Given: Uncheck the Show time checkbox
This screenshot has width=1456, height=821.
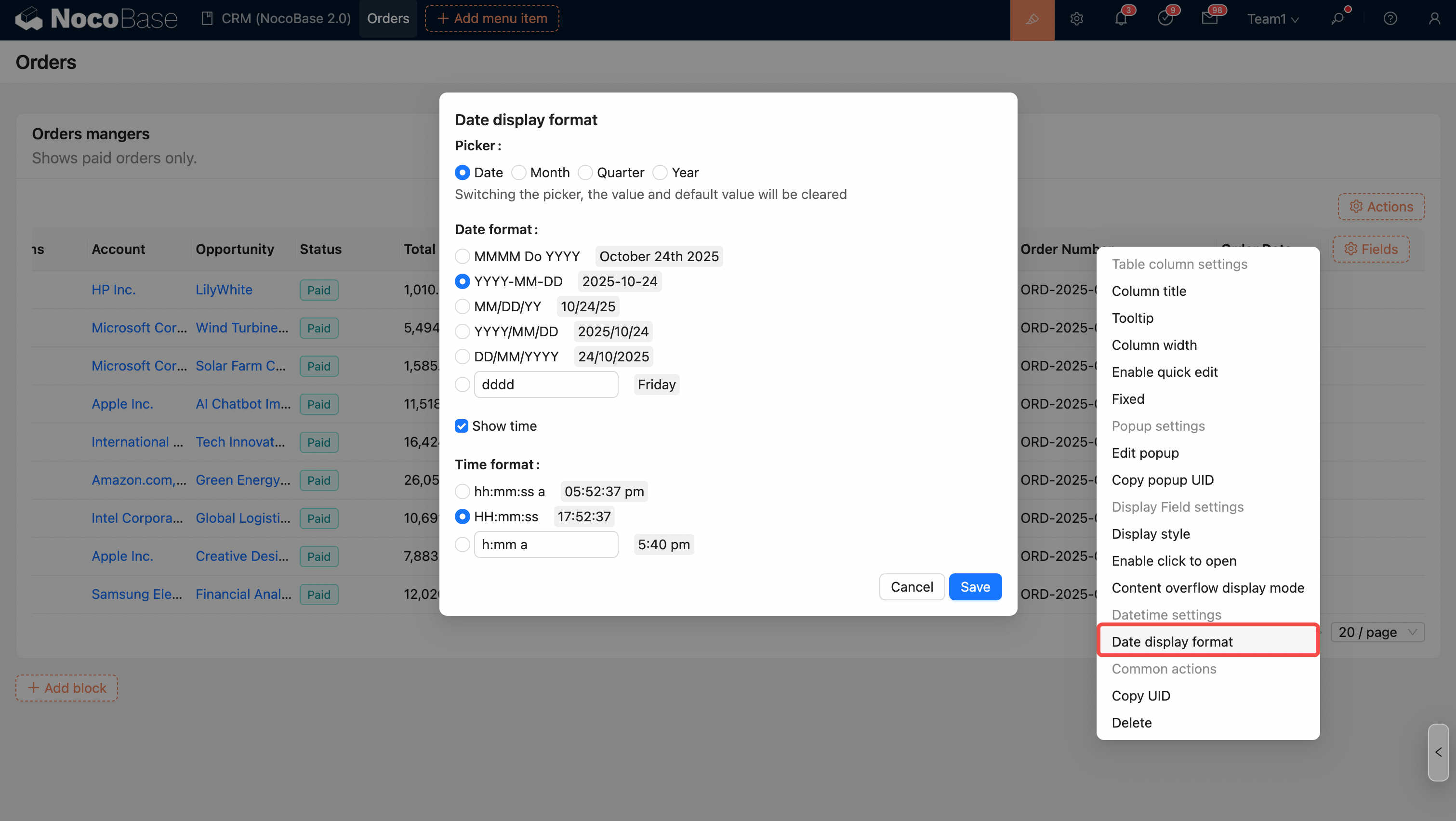Looking at the screenshot, I should pyautogui.click(x=462, y=426).
